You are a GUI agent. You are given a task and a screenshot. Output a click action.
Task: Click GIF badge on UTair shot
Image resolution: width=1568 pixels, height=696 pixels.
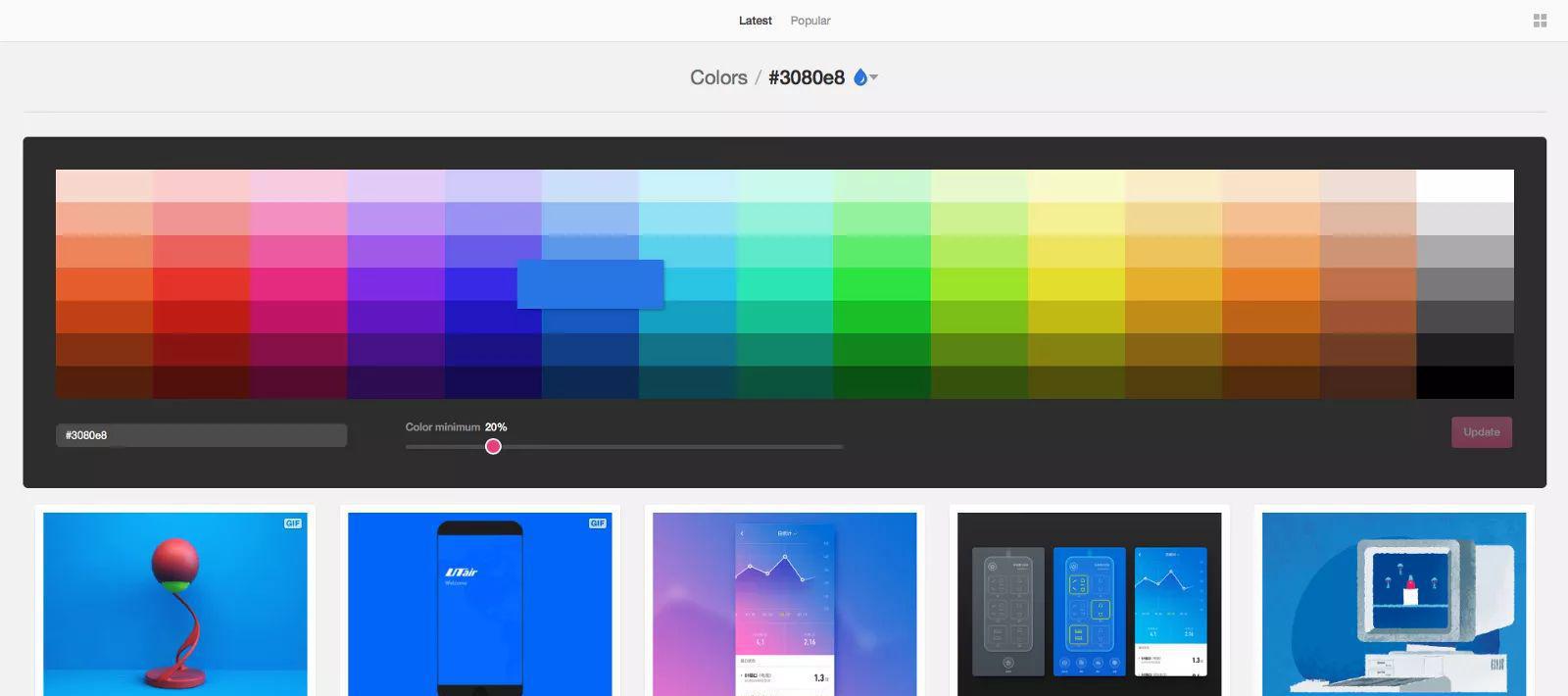tap(598, 523)
